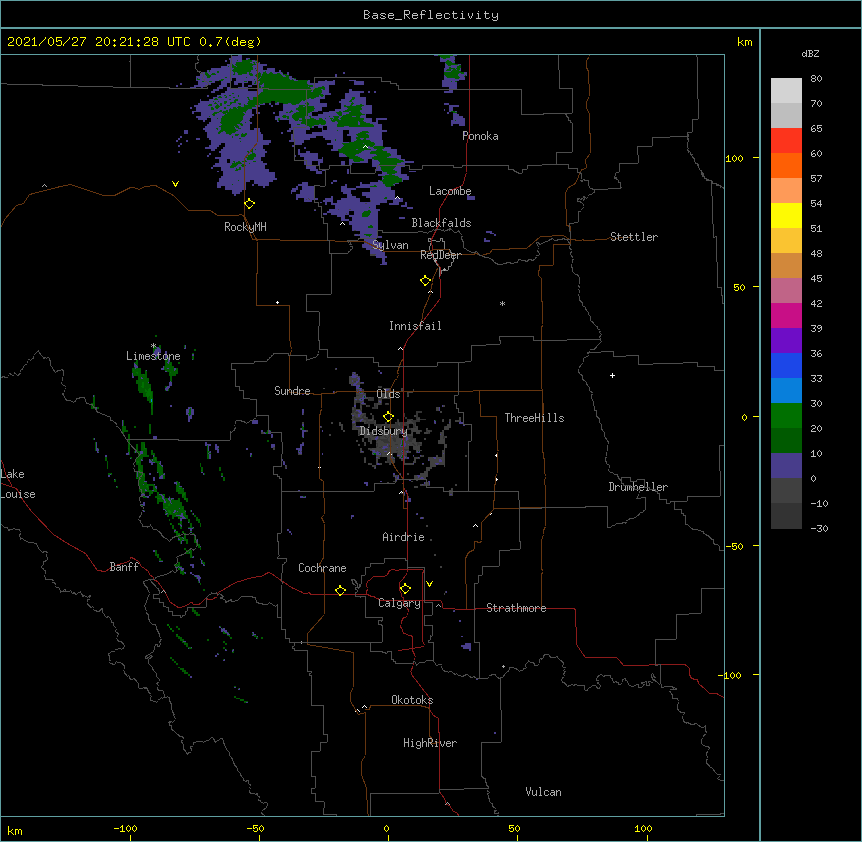Click the yellow diamond marker below RedDeer
The image size is (862, 842).
(x=426, y=281)
